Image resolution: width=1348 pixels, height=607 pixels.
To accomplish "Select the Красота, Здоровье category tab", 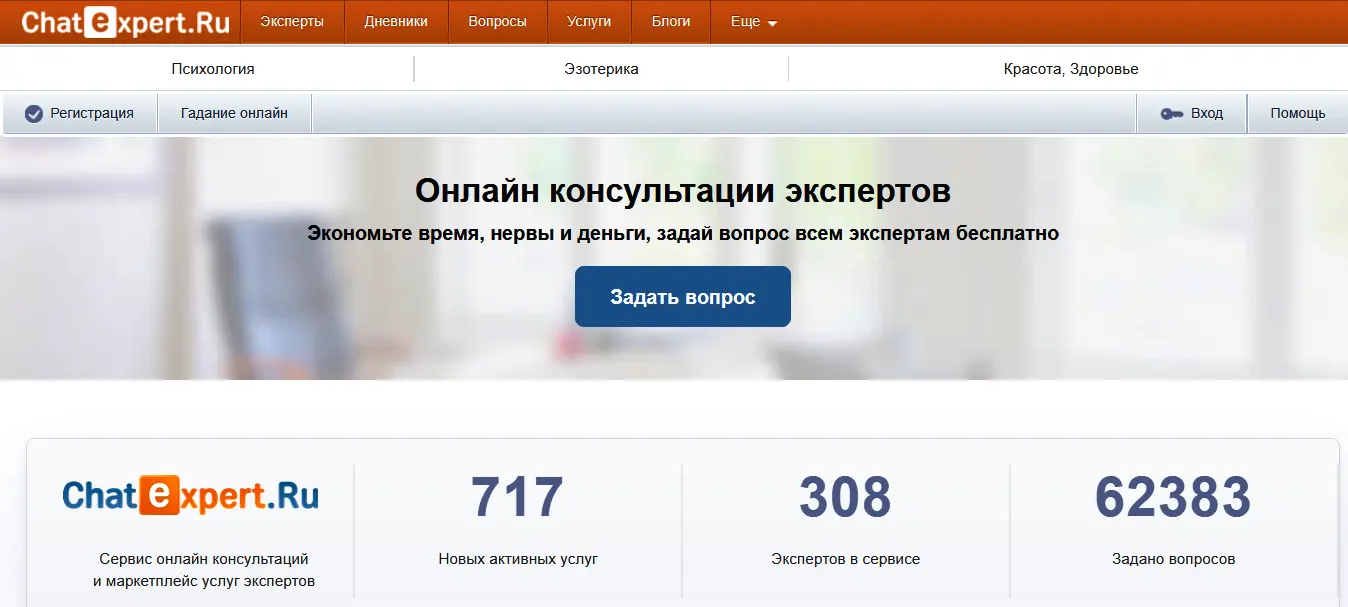I will [1071, 69].
